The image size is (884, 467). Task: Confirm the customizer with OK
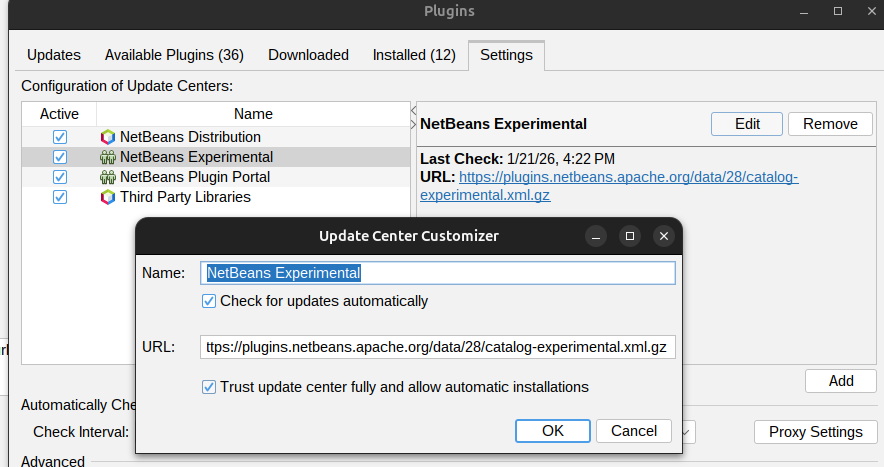pos(552,431)
